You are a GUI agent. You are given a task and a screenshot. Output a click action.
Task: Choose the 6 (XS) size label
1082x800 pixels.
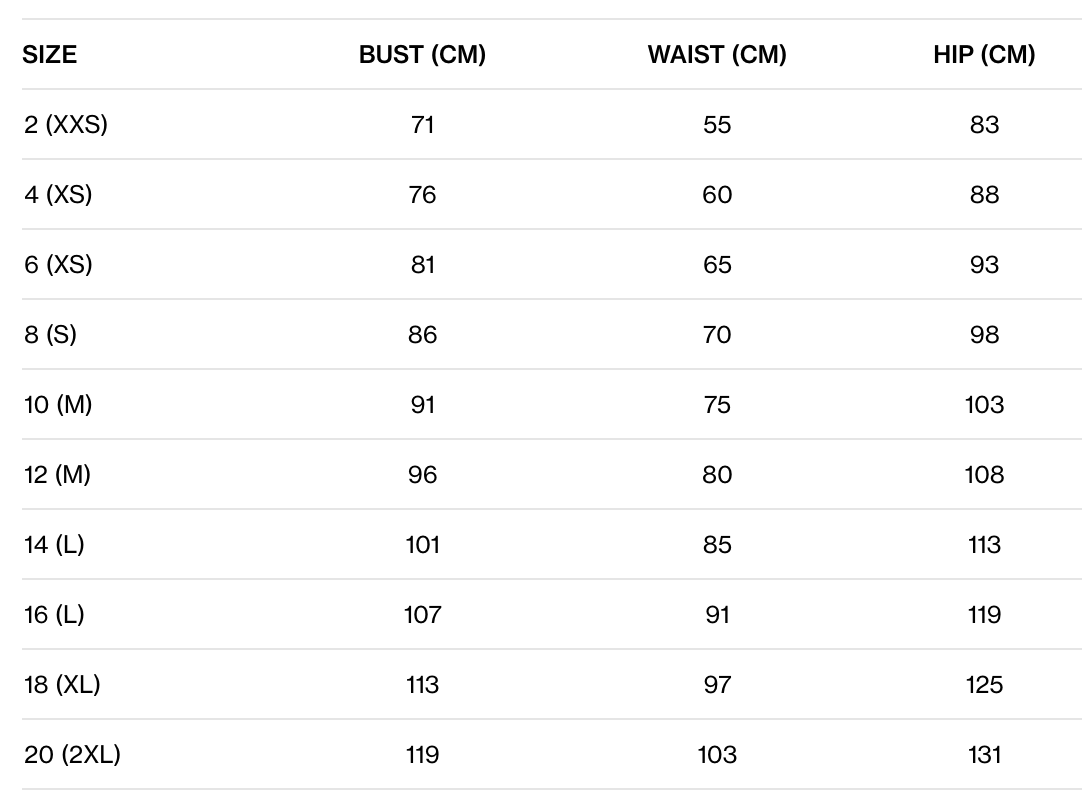(58, 265)
